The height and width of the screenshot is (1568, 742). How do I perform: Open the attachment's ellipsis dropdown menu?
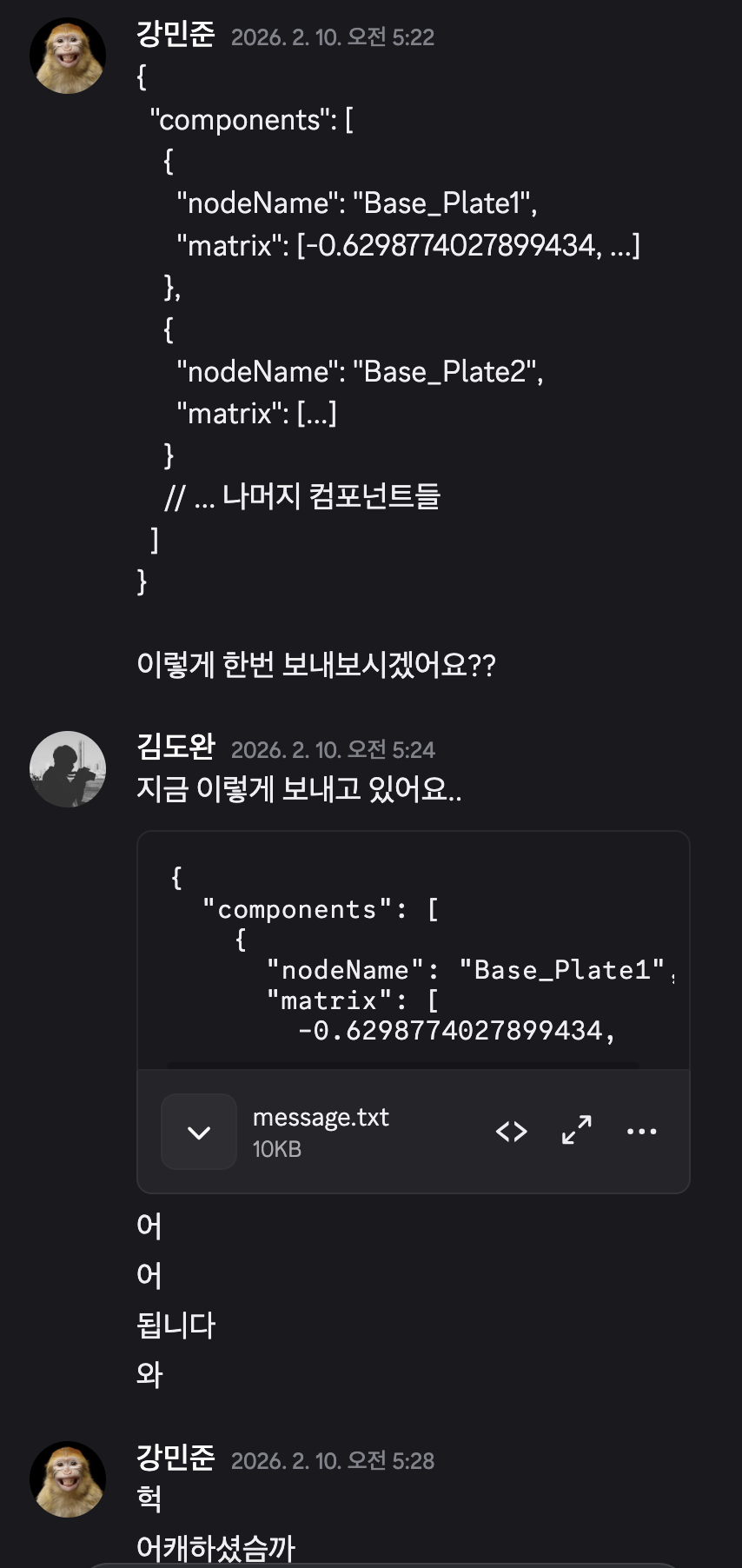point(641,1131)
